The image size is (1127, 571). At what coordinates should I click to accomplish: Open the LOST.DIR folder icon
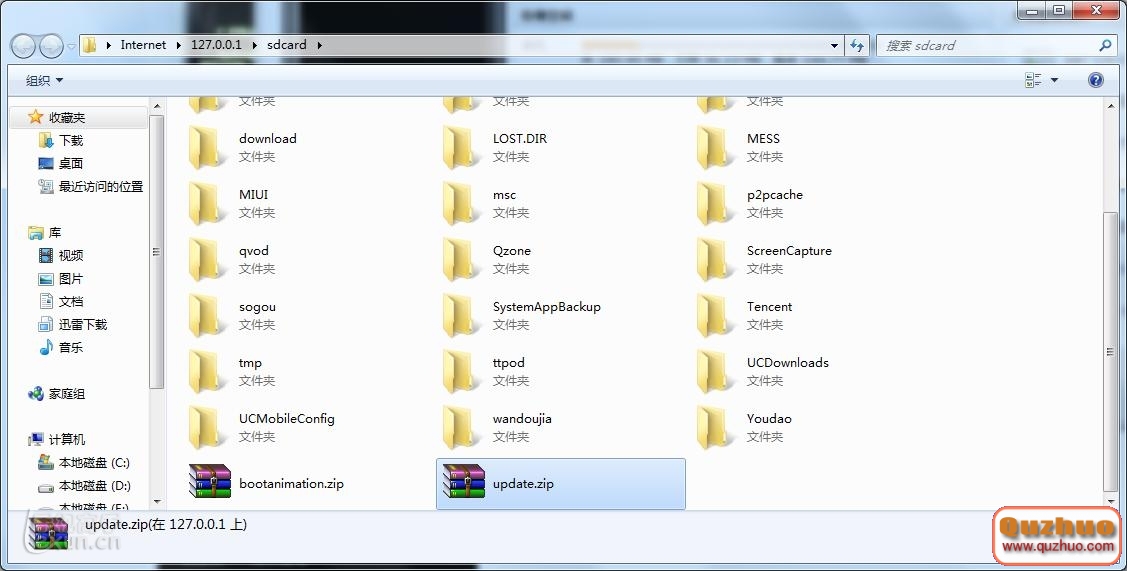pyautogui.click(x=461, y=147)
